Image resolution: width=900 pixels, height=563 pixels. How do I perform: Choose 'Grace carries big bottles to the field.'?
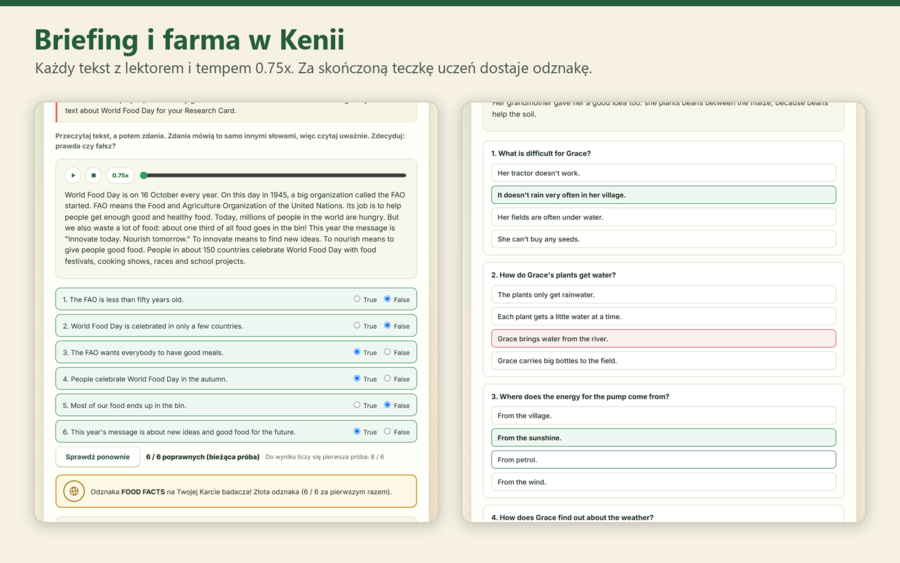coord(663,360)
